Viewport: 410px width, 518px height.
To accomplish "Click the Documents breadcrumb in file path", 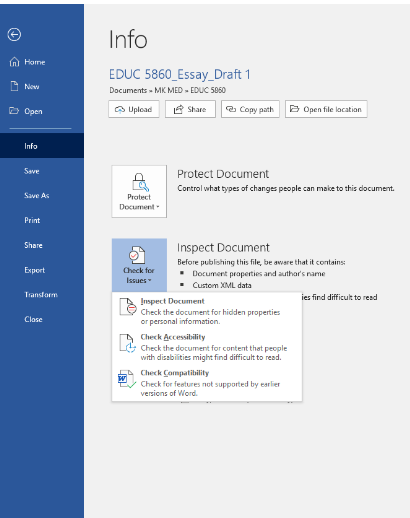I will pyautogui.click(x=128, y=90).
